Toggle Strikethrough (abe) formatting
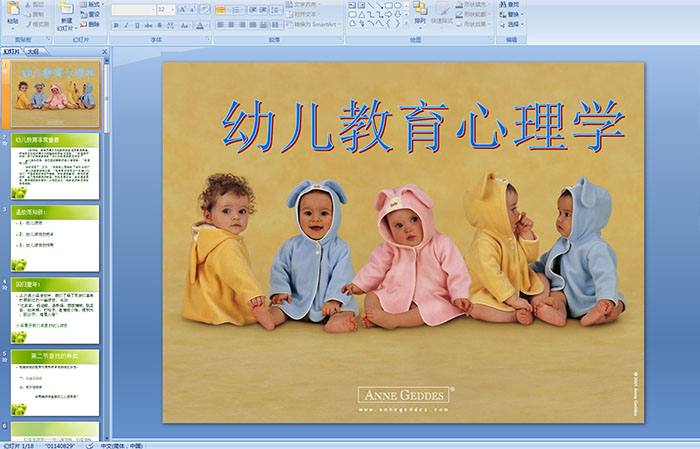Image resolution: width=700 pixels, height=449 pixels. click(148, 25)
